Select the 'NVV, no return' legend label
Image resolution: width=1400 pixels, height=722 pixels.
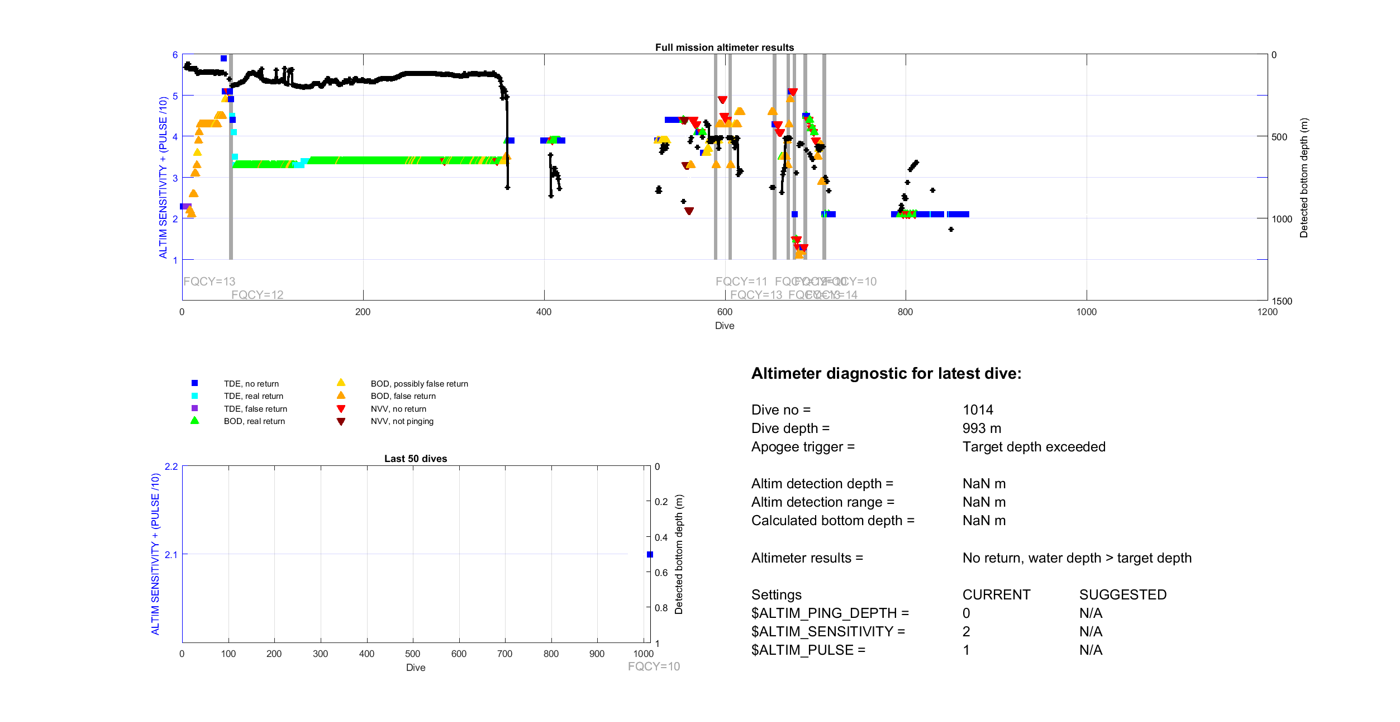[x=398, y=409]
